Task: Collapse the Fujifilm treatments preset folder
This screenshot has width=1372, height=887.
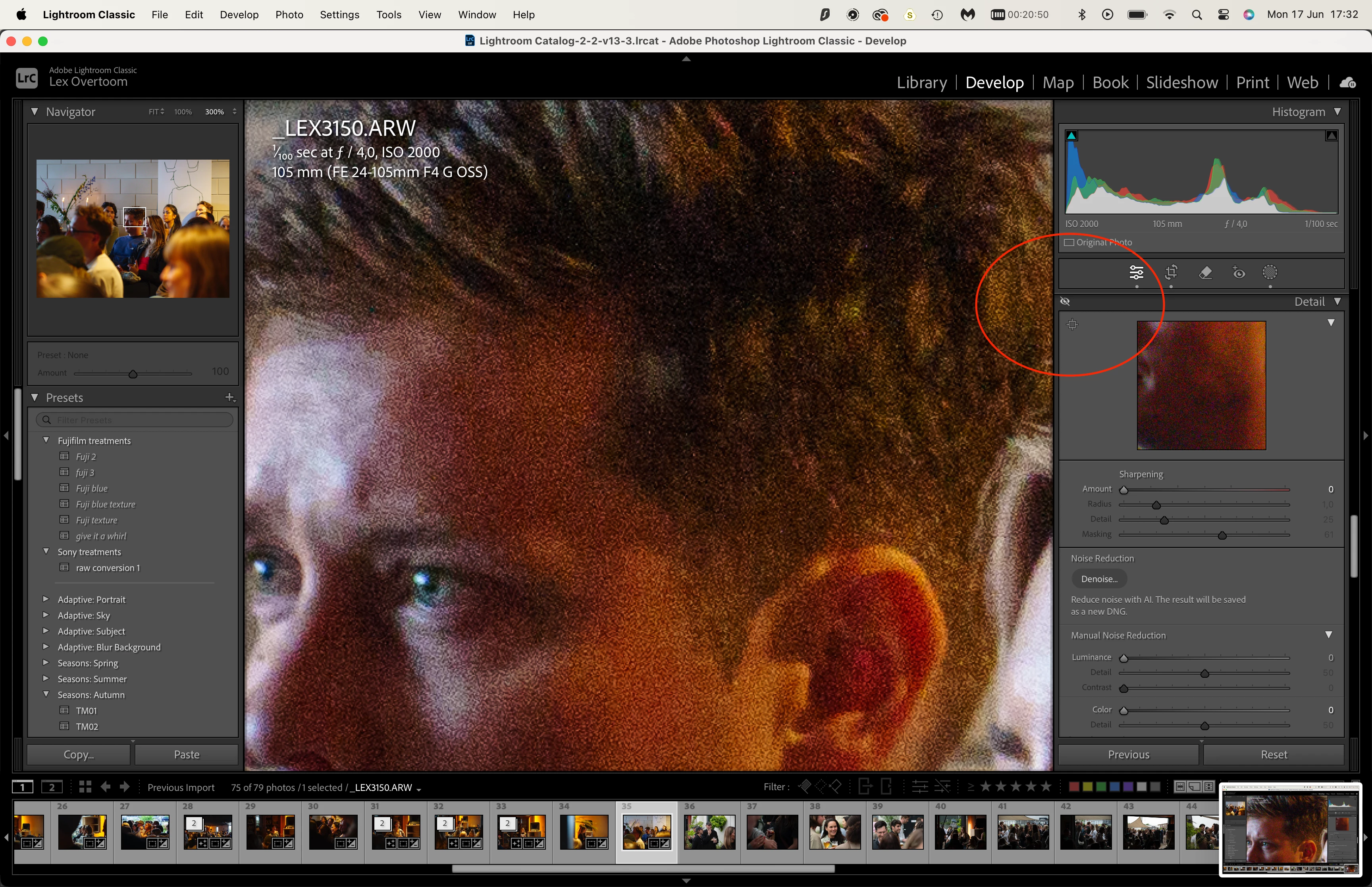Action: (46, 440)
